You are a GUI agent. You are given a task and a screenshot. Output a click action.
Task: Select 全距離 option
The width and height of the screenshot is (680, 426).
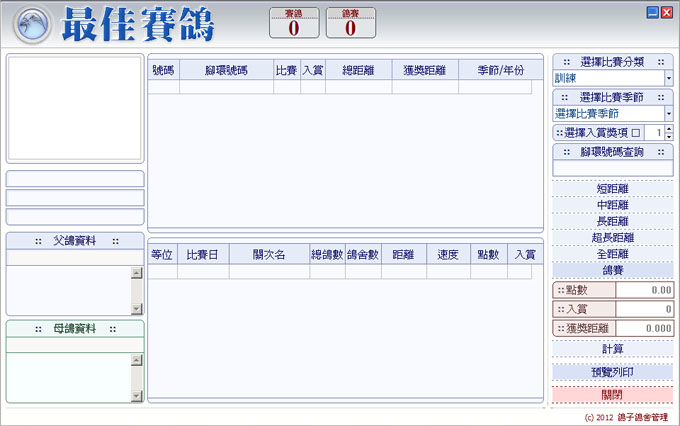(612, 254)
